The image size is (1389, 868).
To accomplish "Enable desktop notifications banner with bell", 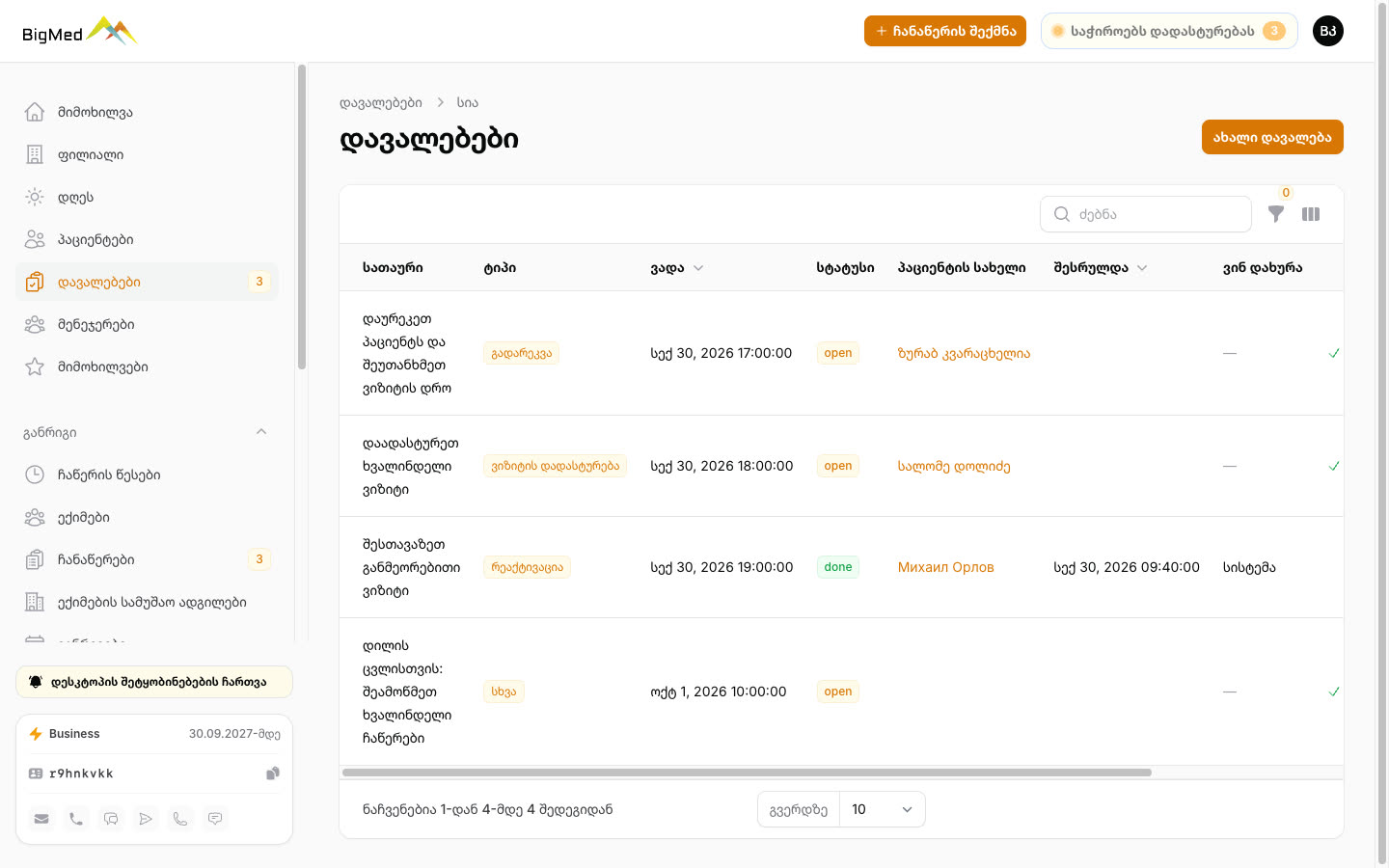I will (154, 682).
